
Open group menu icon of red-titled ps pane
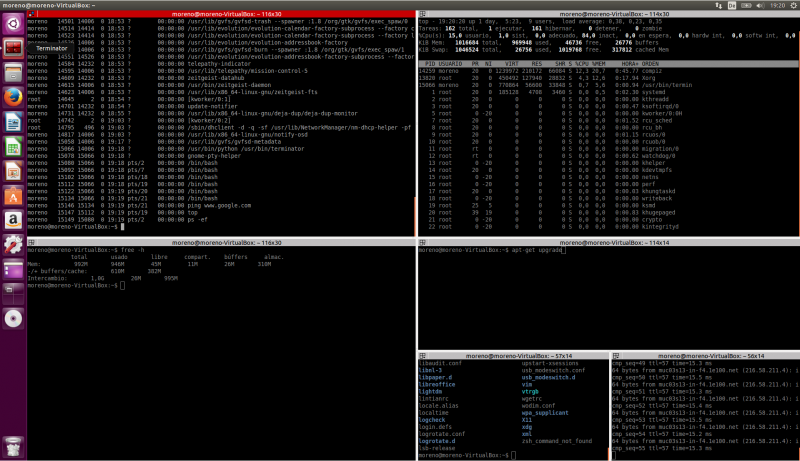(x=32, y=14)
